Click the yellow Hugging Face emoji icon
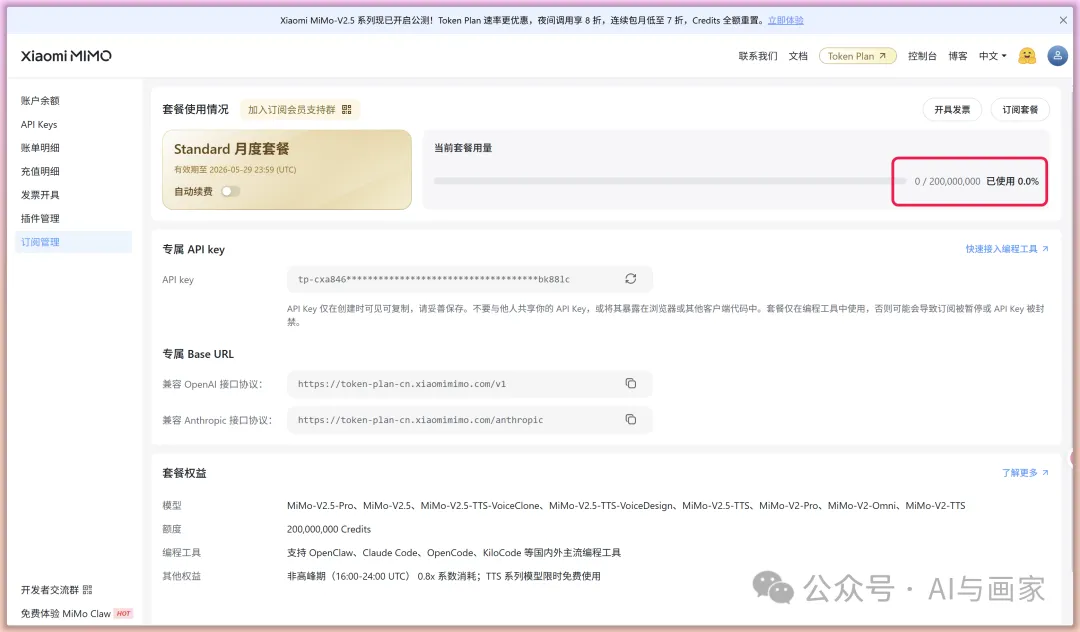 (x=1027, y=56)
